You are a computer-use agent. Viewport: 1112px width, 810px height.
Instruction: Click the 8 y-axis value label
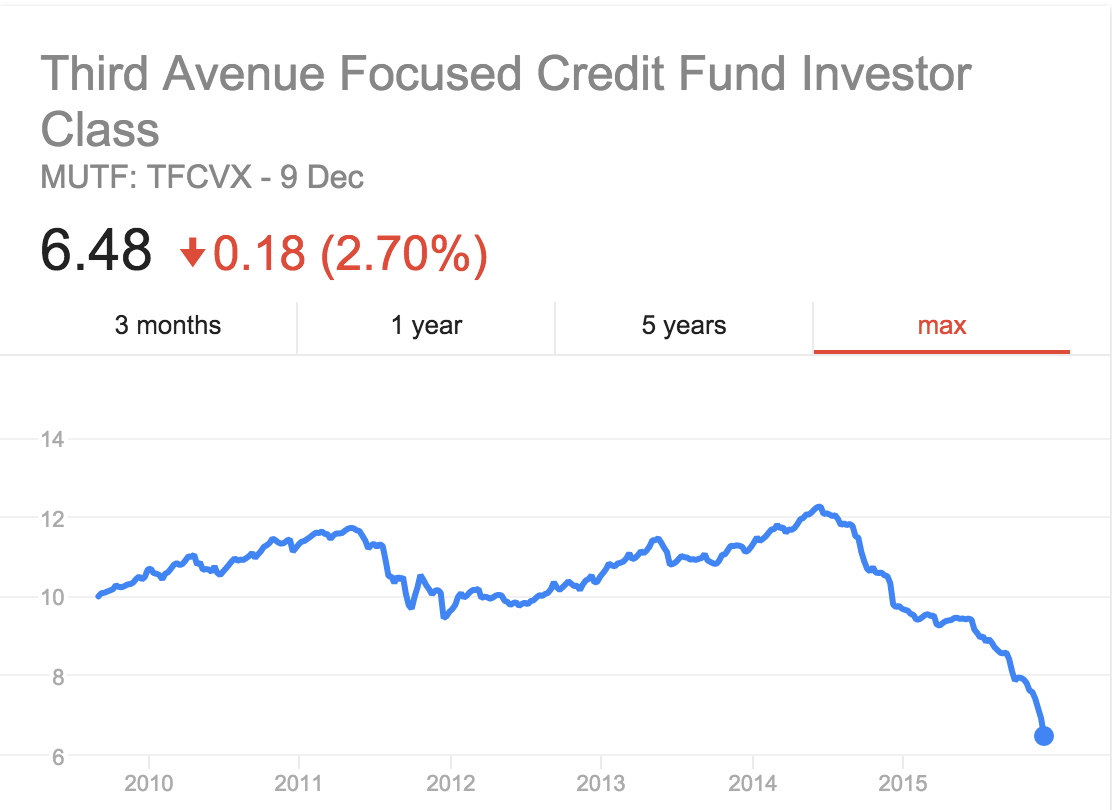coord(58,677)
